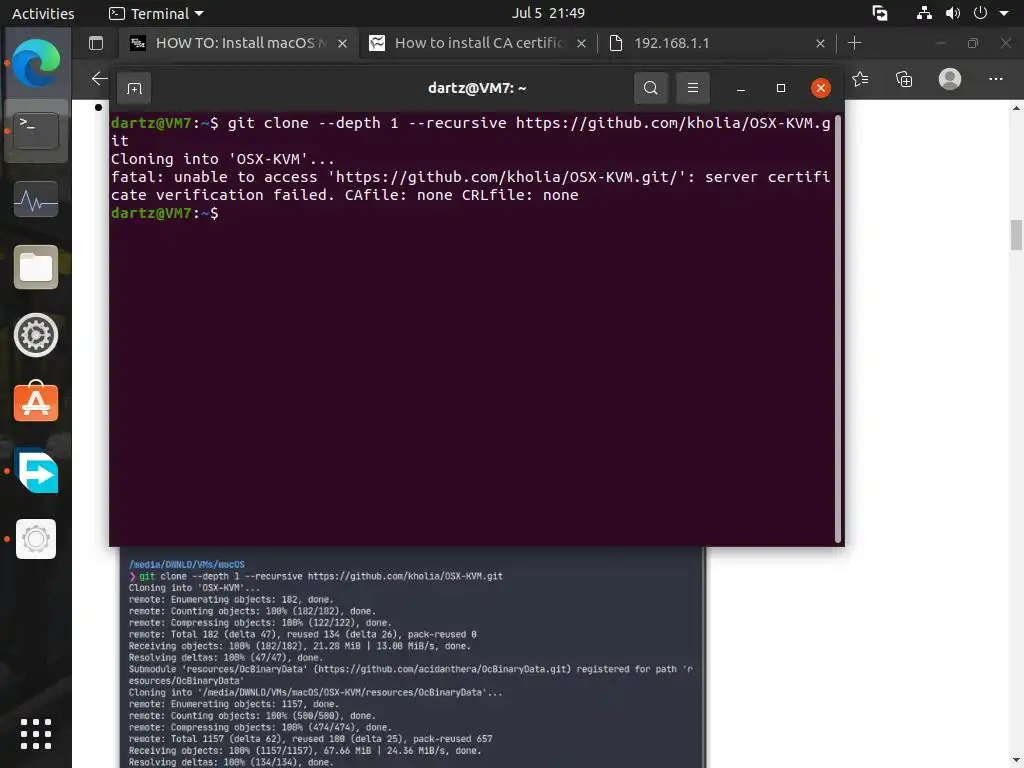Viewport: 1024px width, 768px height.
Task: Click the code screenshot in the Edge page
Action: [x=411, y=658]
